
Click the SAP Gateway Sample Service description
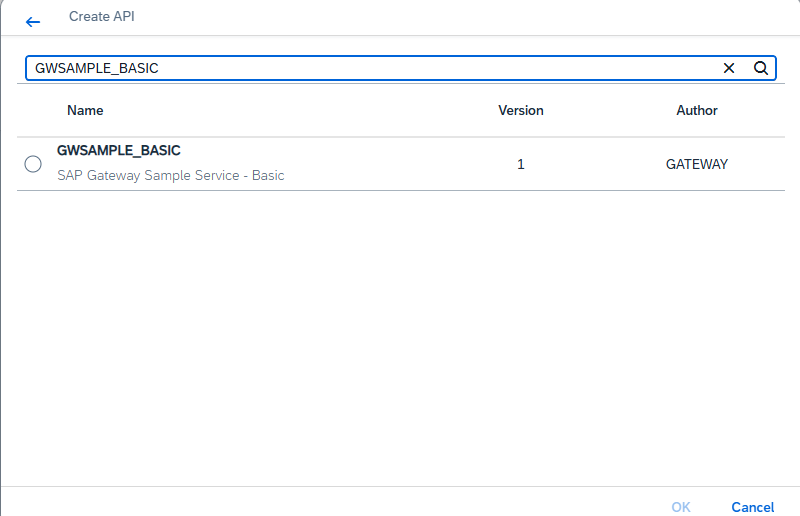coord(170,175)
